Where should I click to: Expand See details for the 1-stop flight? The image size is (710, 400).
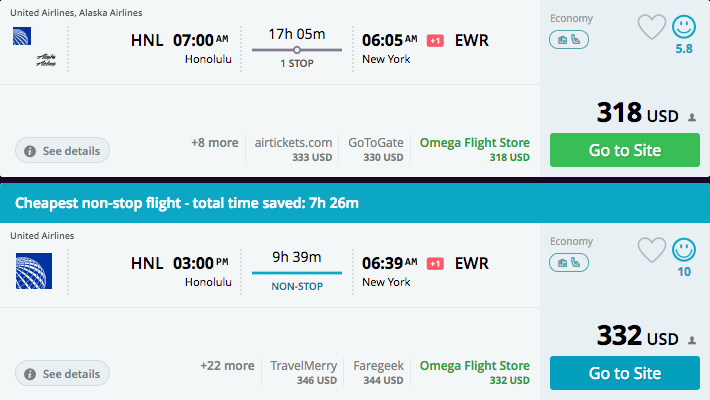(x=62, y=150)
